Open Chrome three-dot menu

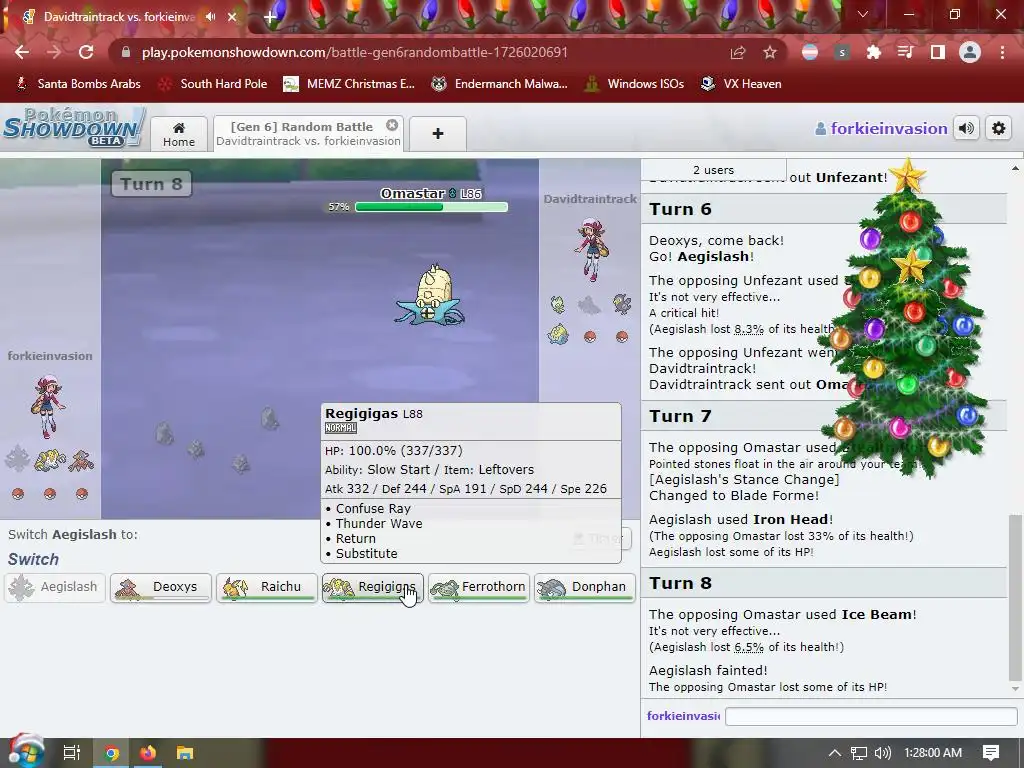(1002, 52)
